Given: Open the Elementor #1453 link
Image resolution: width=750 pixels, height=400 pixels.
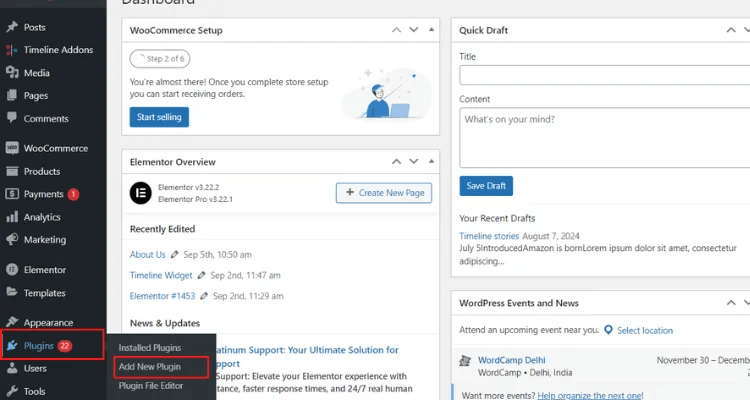Looking at the screenshot, I should click(x=162, y=296).
